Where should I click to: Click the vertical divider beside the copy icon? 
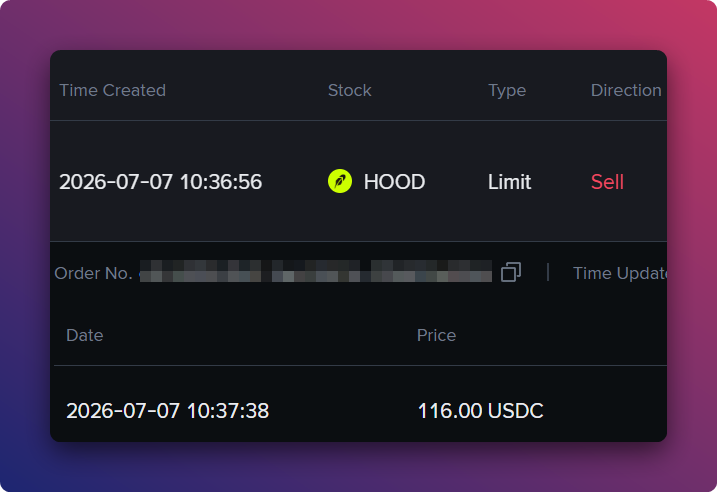tap(548, 273)
